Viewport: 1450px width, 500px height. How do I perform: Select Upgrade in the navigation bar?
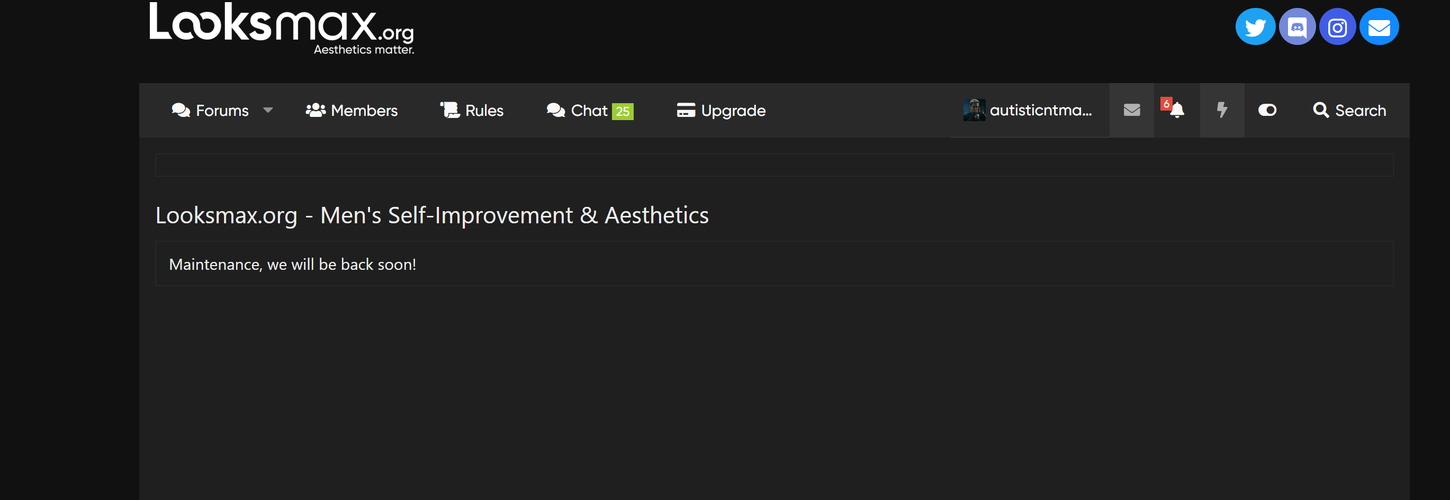pos(721,110)
